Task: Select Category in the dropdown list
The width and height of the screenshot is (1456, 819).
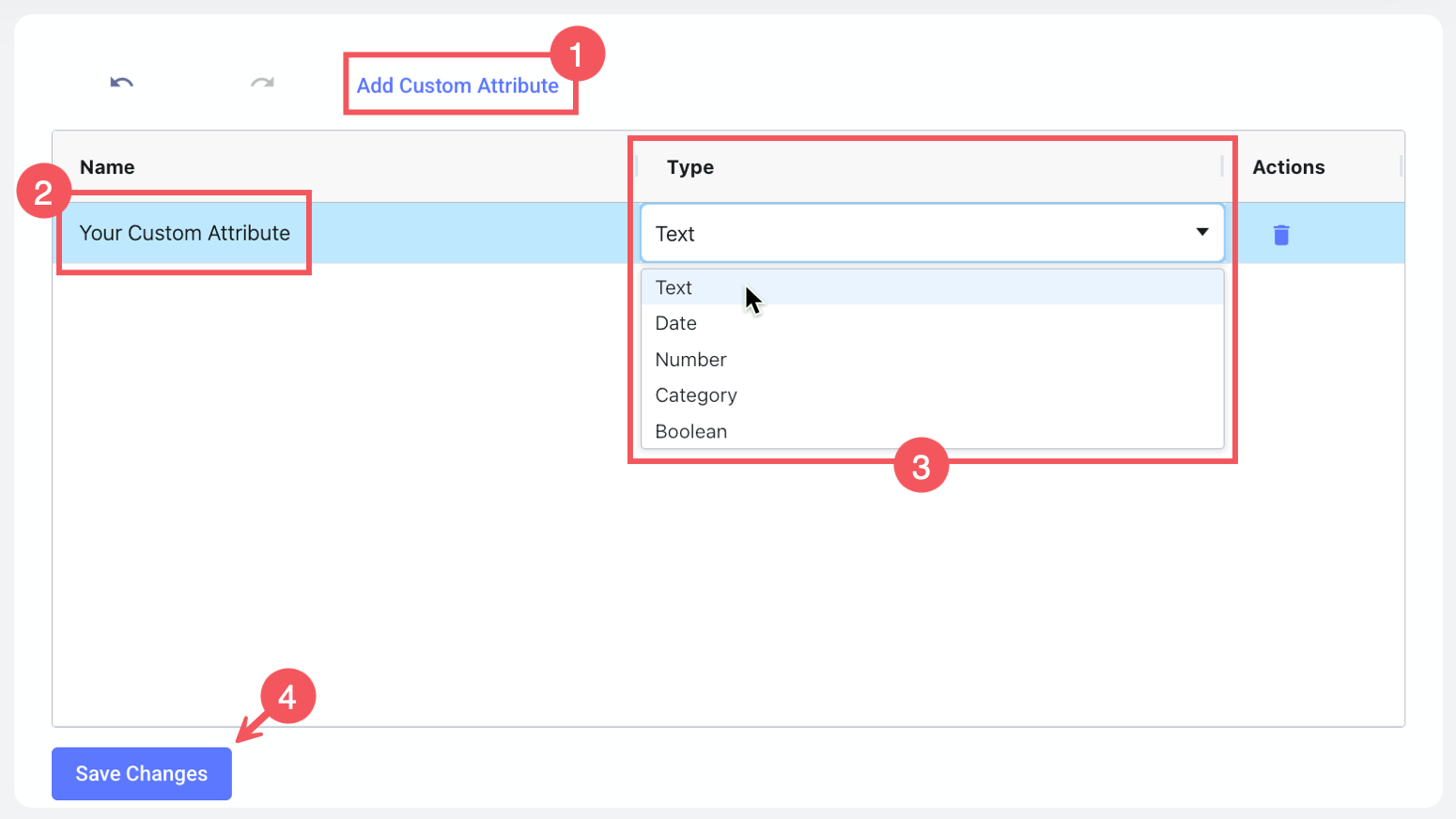Action: [x=696, y=395]
